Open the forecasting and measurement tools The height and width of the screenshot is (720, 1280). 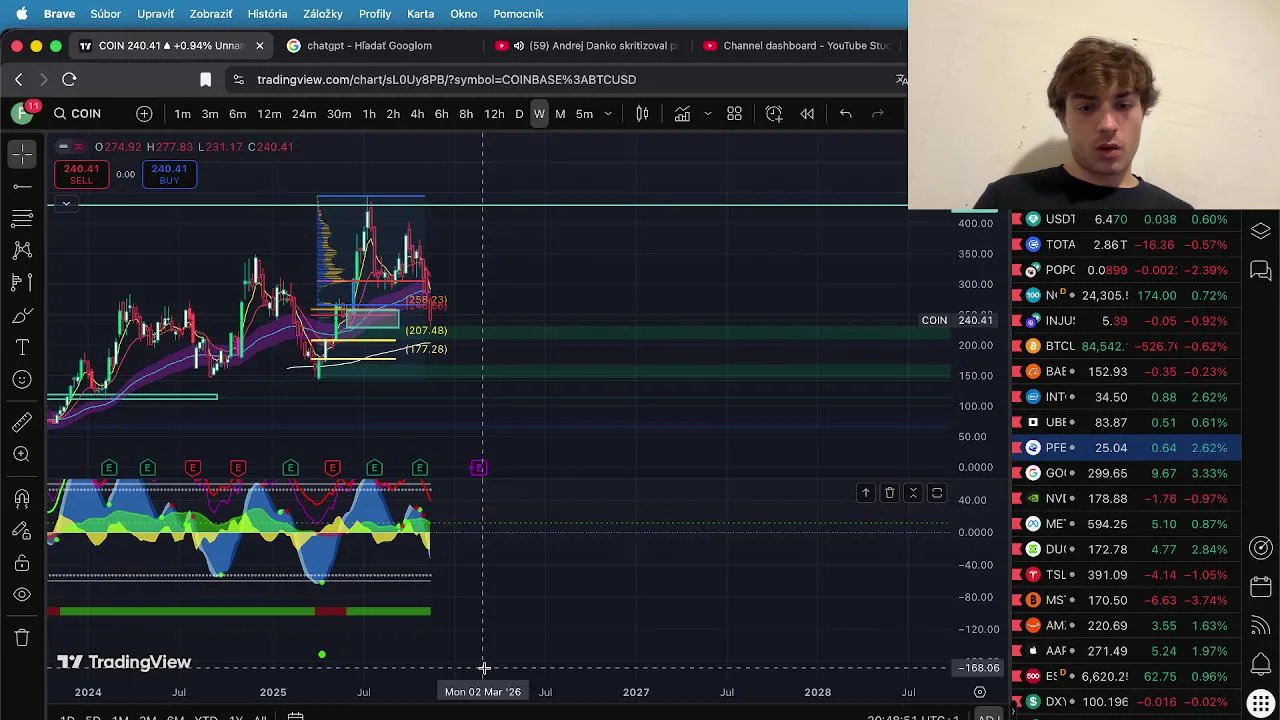click(x=22, y=282)
